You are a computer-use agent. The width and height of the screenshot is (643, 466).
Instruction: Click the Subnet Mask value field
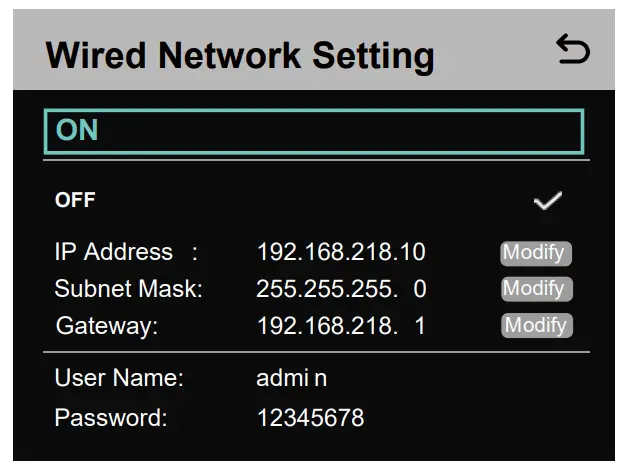(340, 289)
